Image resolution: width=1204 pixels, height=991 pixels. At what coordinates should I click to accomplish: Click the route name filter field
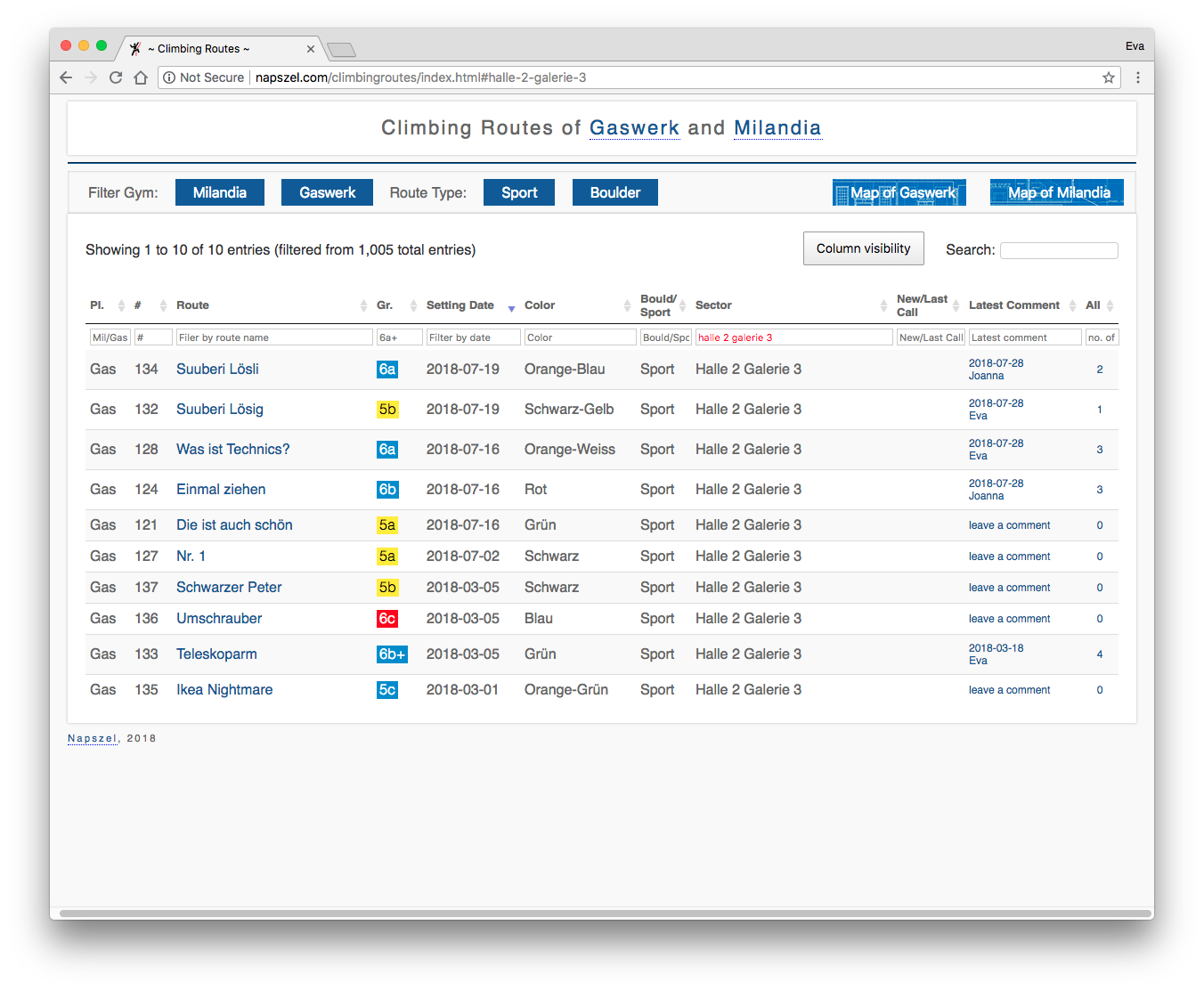click(x=274, y=337)
